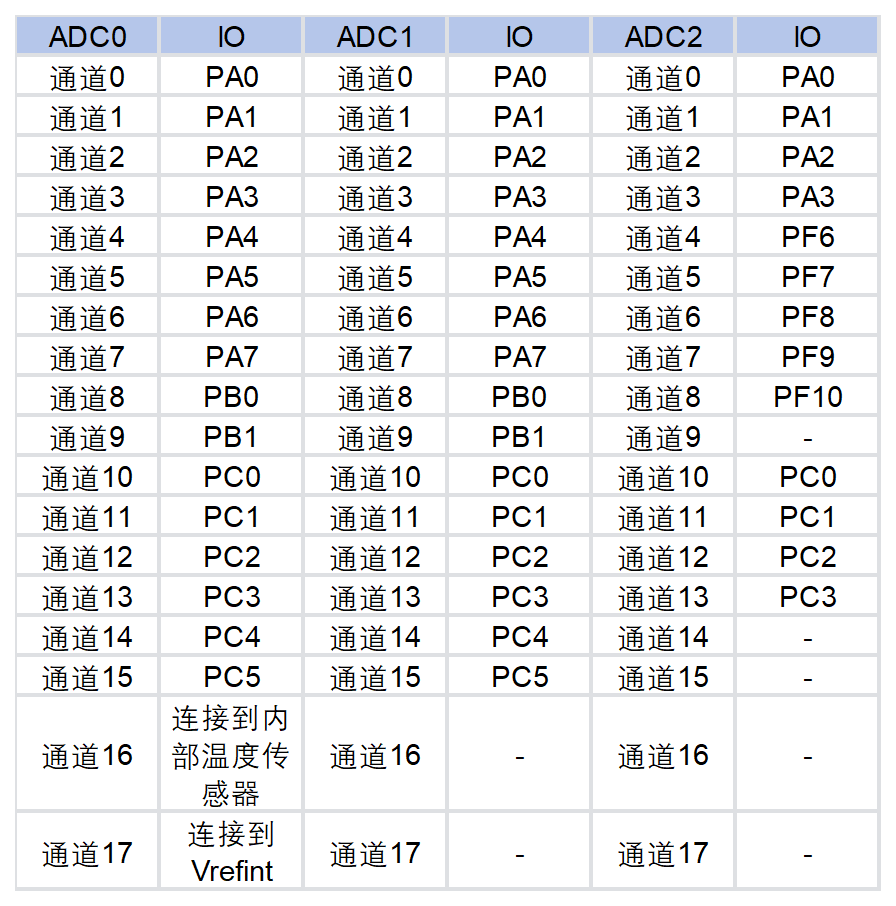
Task: Click PC0 next to ADC2 通道10
Action: click(x=807, y=476)
